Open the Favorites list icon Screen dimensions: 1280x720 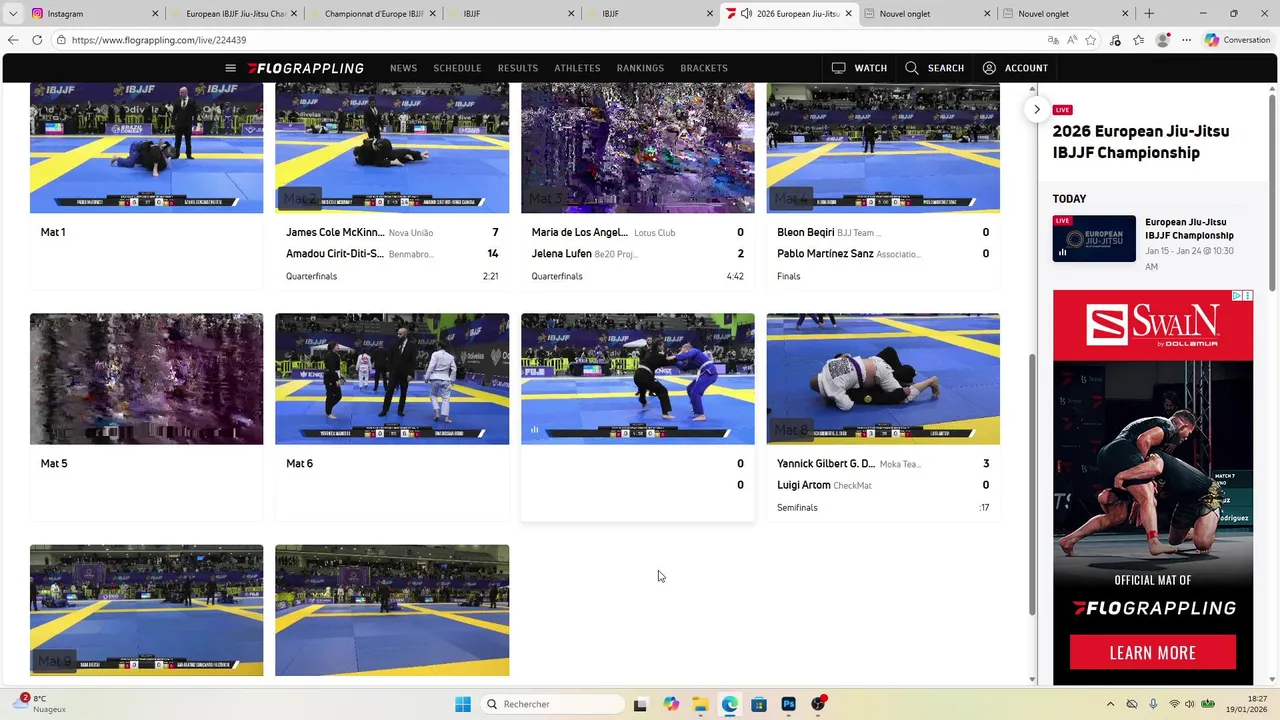pyautogui.click(x=1139, y=40)
